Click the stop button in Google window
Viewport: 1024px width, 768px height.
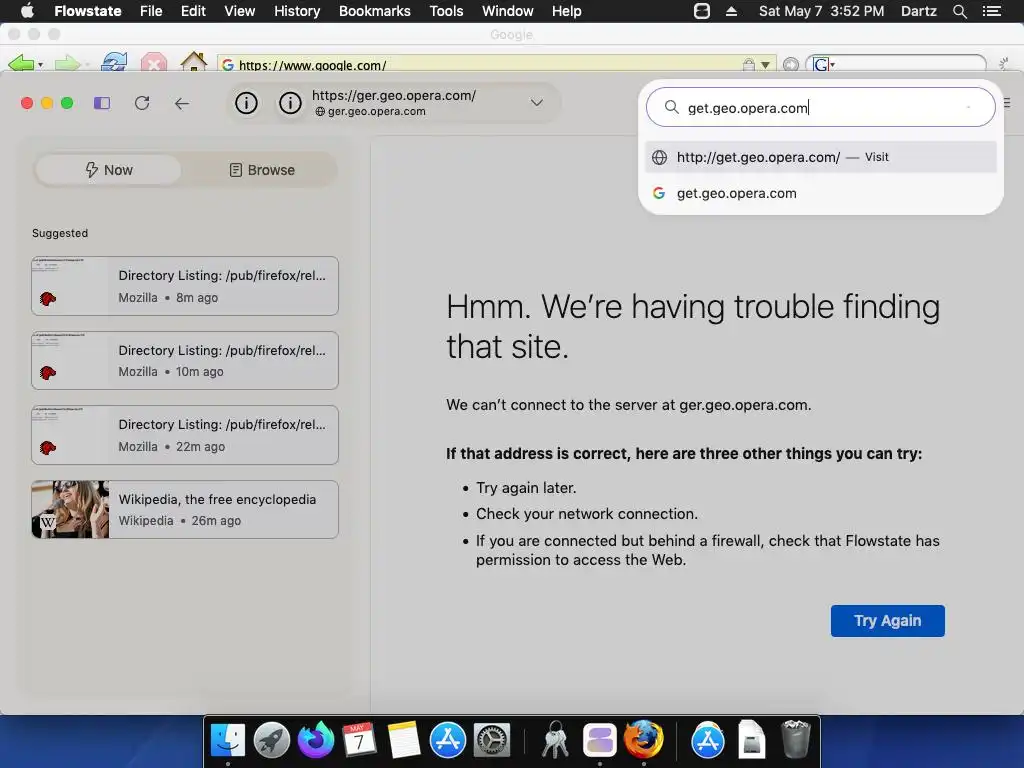tap(154, 63)
